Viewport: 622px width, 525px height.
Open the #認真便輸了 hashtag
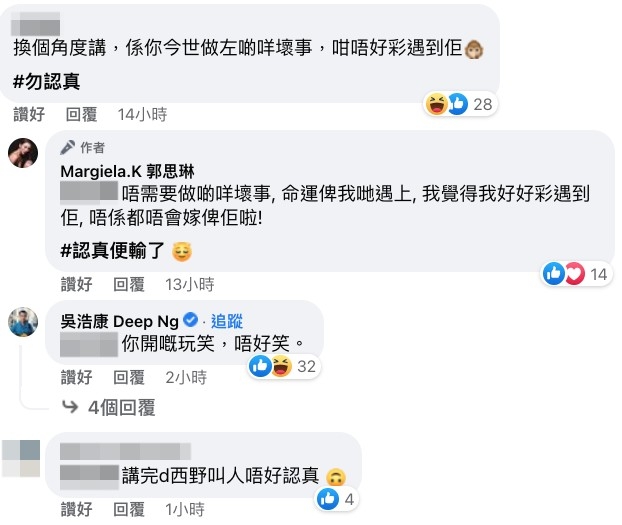click(x=112, y=251)
